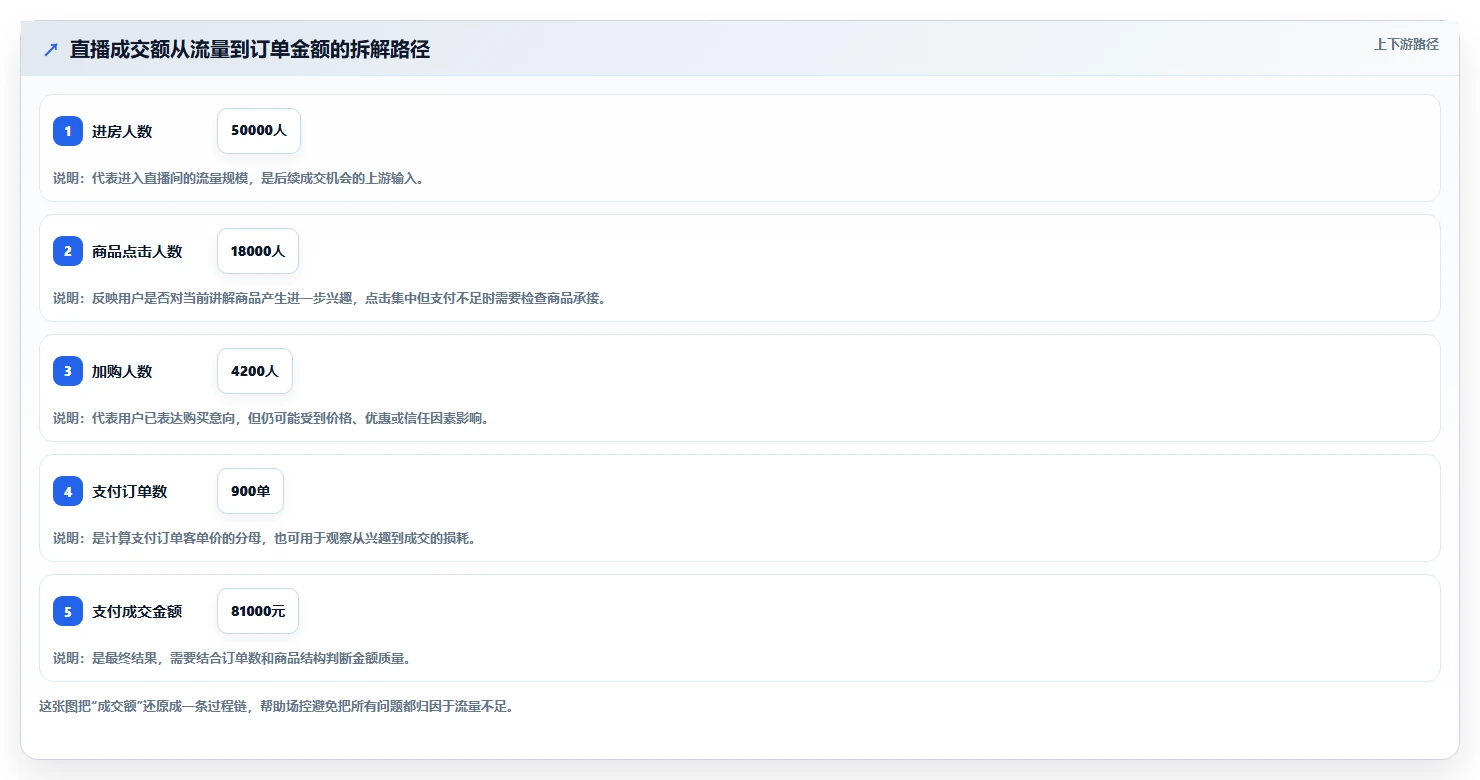Click the 18000人 value chip
1480x780 pixels.
[258, 251]
